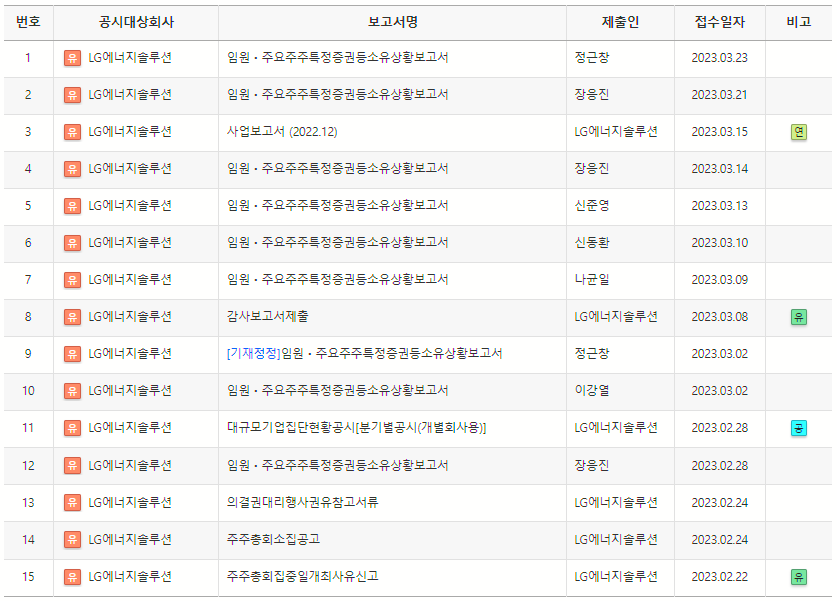837x601 pixels.
Task: Click submitter 정근창 in row 1
Action: (591, 57)
